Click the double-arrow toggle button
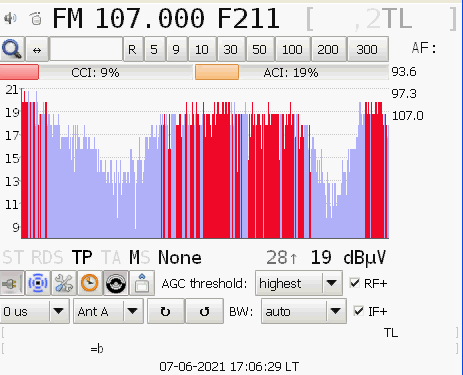The width and height of the screenshot is (463, 375). click(37, 50)
